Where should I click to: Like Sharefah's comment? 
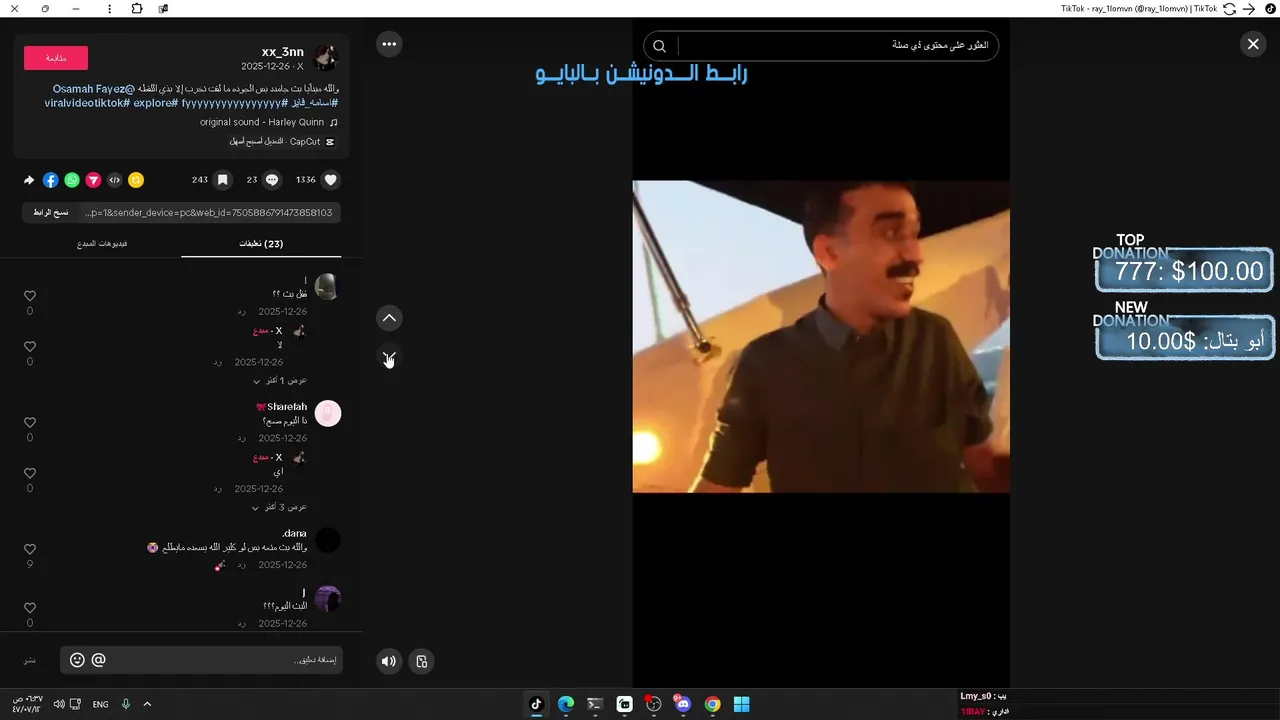click(30, 423)
